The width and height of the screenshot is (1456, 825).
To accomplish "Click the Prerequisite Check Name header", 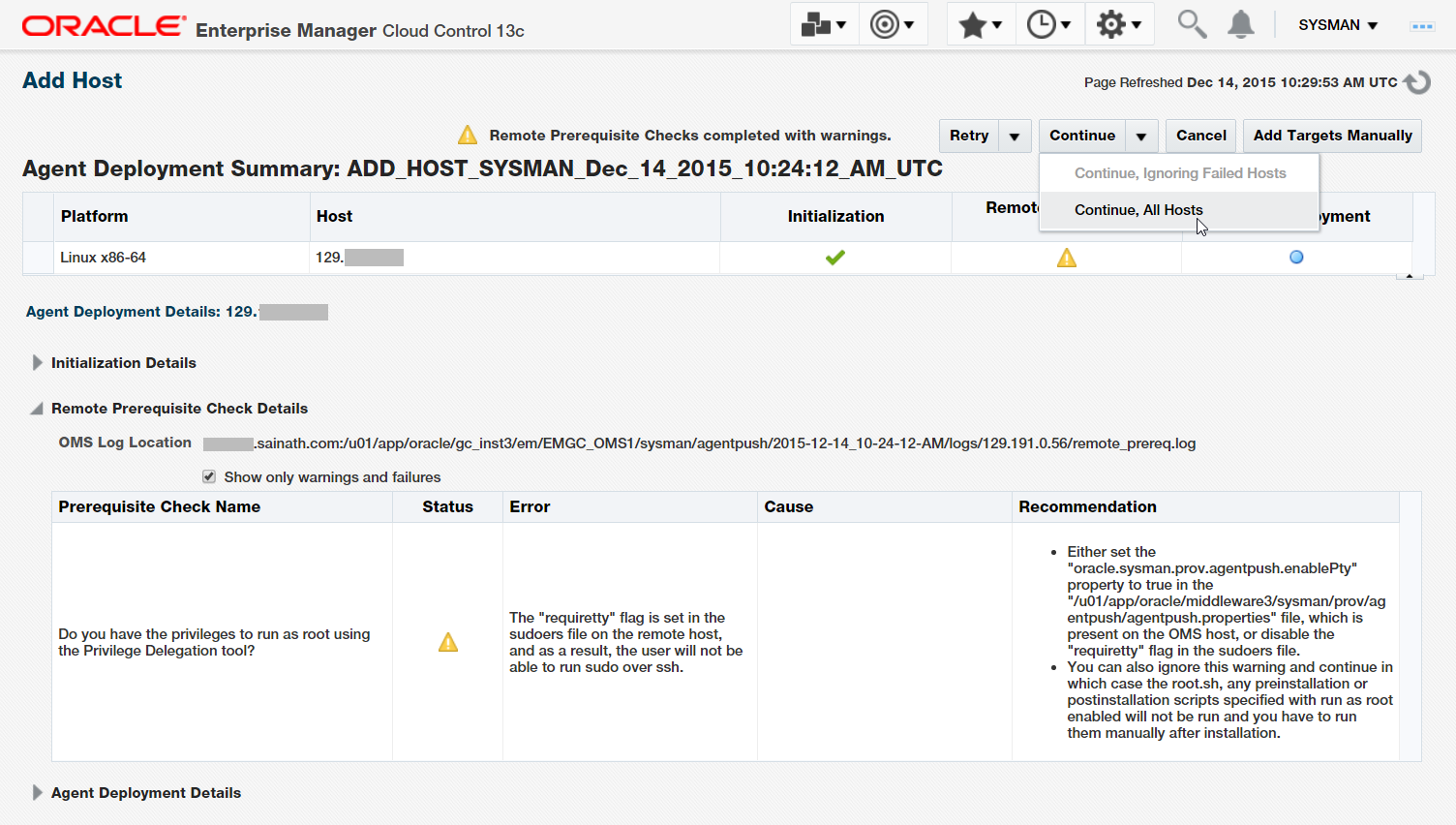I will [x=222, y=506].
